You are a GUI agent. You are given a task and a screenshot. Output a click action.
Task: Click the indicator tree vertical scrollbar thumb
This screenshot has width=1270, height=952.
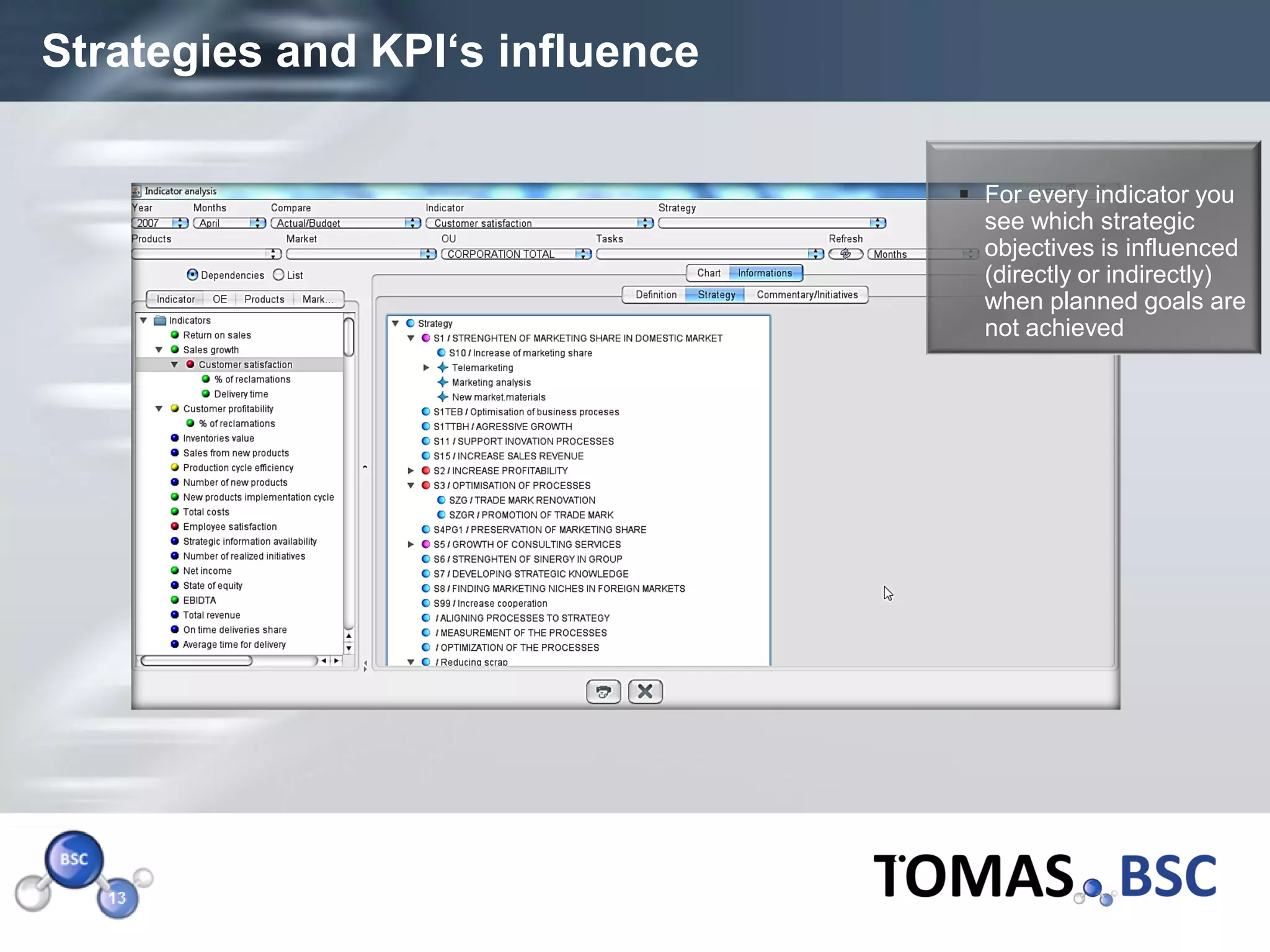pyautogui.click(x=349, y=337)
